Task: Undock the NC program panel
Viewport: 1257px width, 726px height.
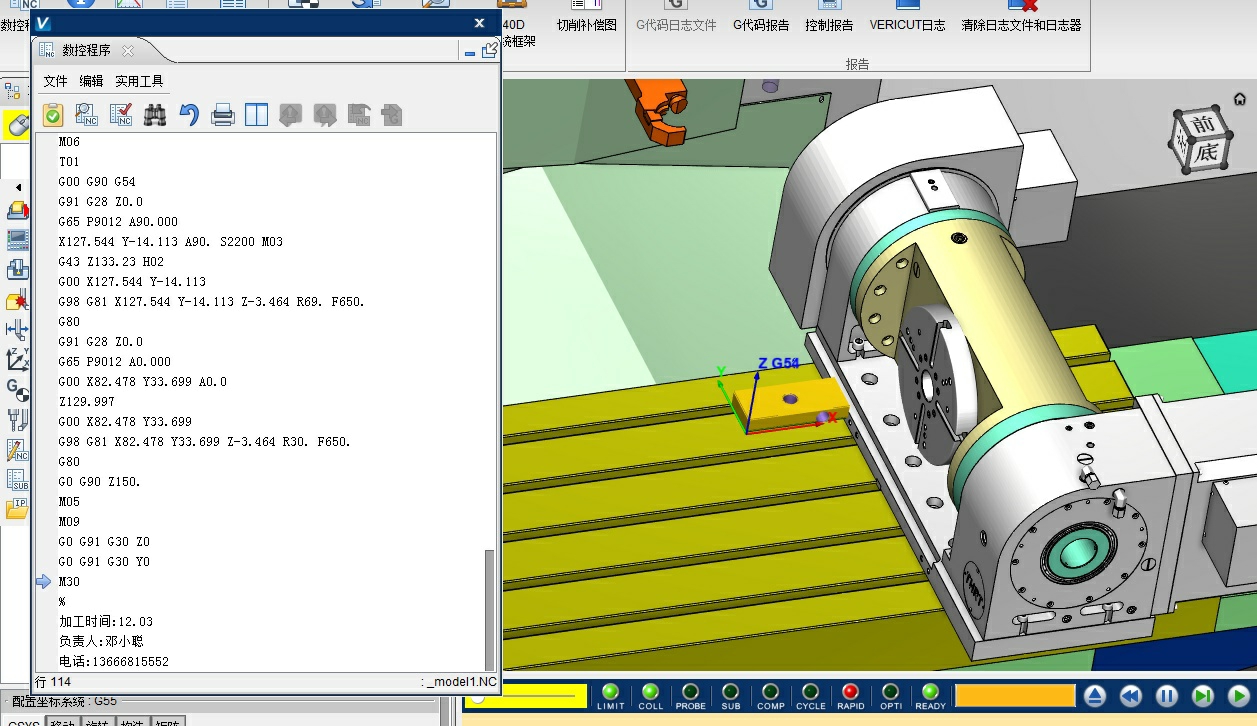Action: click(490, 51)
